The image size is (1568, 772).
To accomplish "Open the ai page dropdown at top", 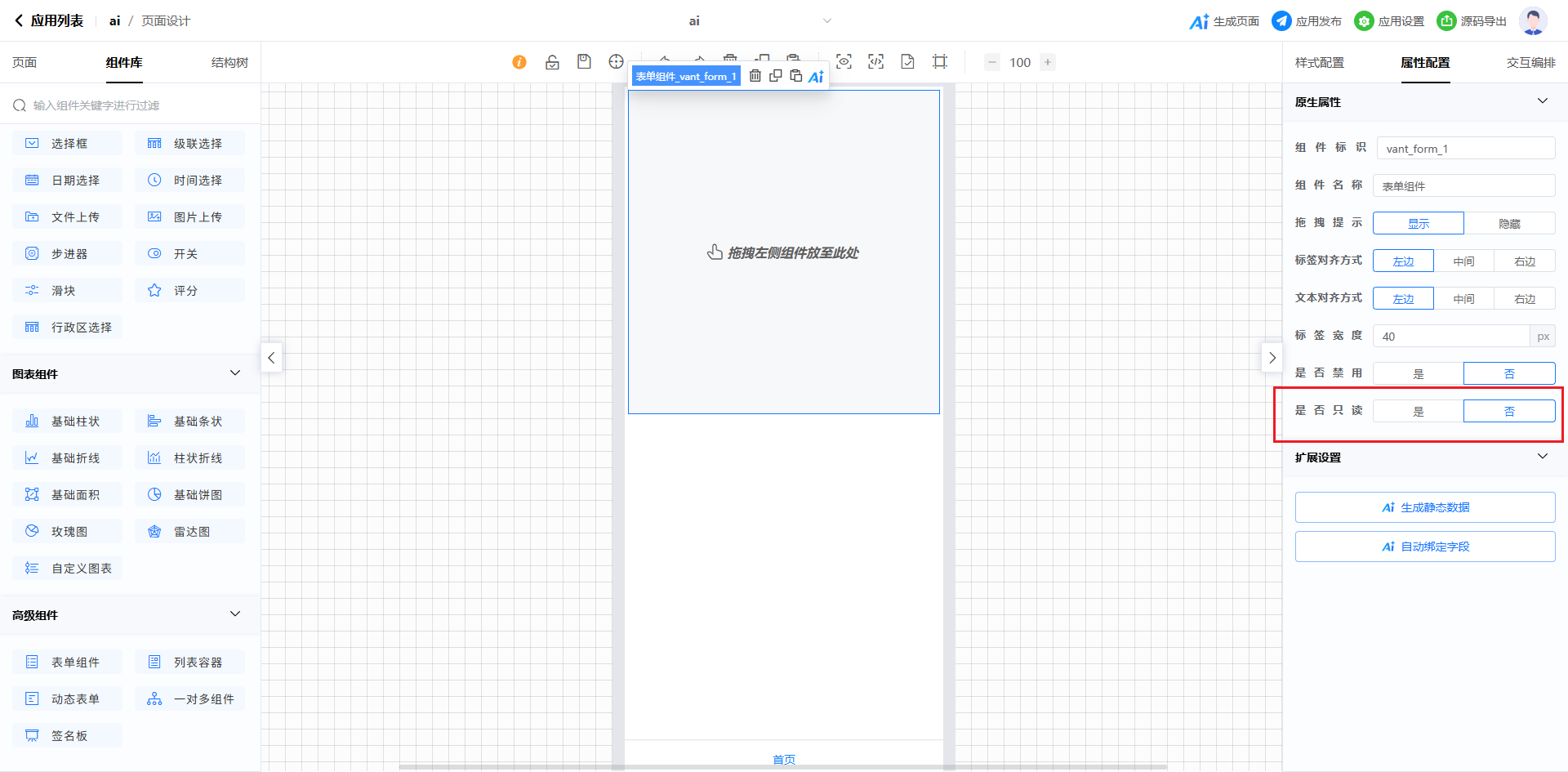I will point(826,21).
